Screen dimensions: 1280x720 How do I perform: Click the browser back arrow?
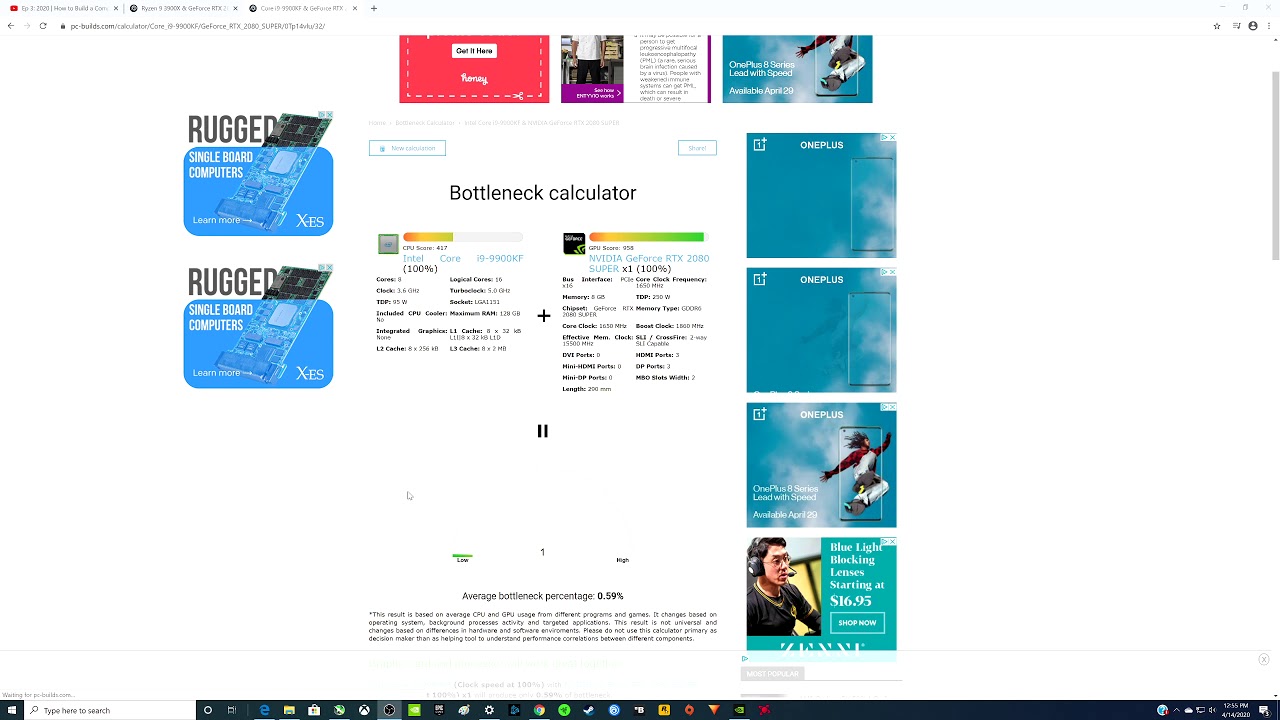point(11,26)
